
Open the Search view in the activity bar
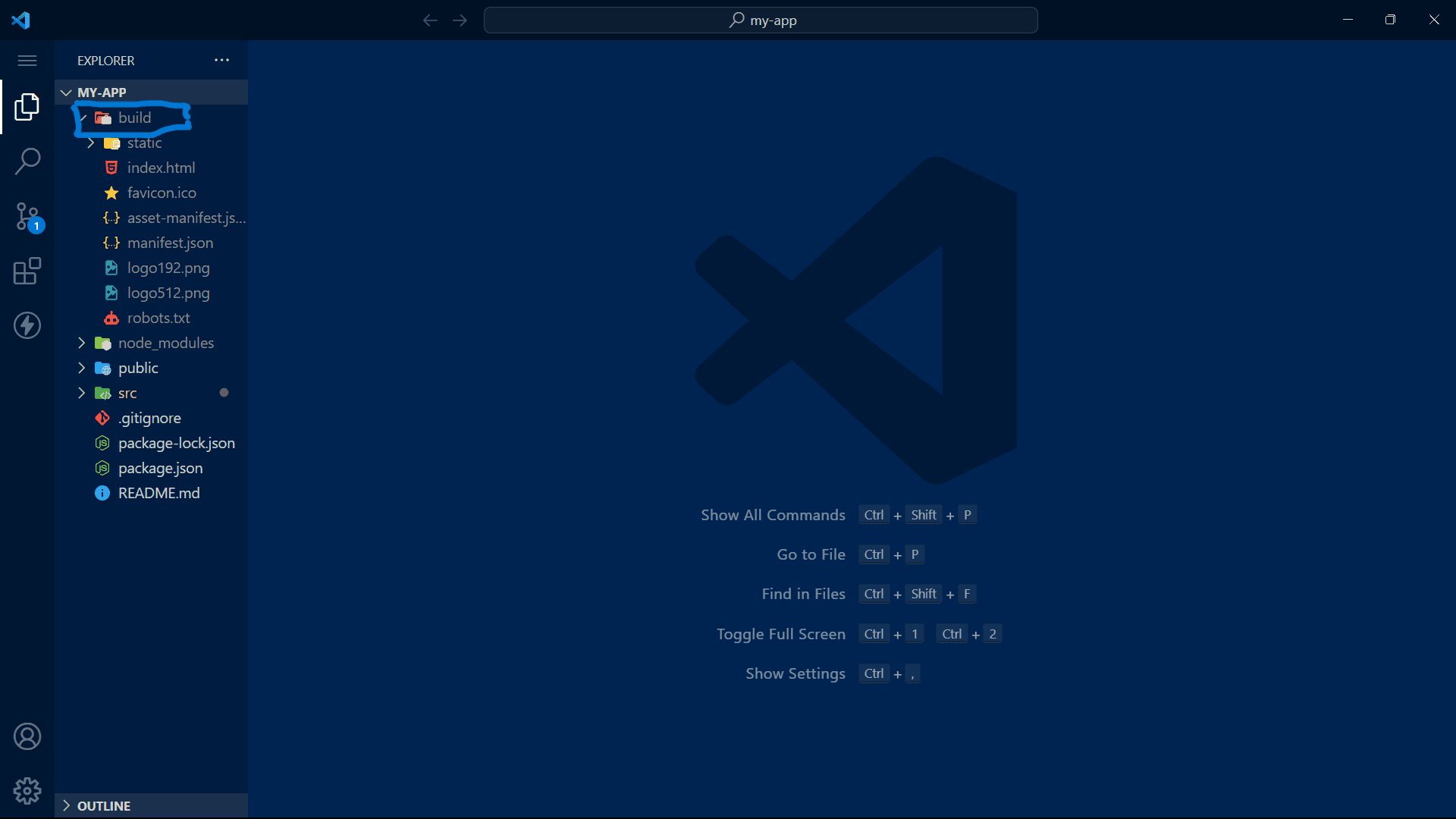(27, 161)
